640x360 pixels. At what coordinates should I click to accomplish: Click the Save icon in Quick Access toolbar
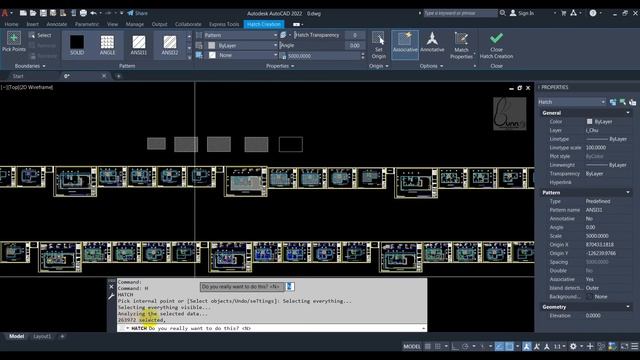click(43, 13)
